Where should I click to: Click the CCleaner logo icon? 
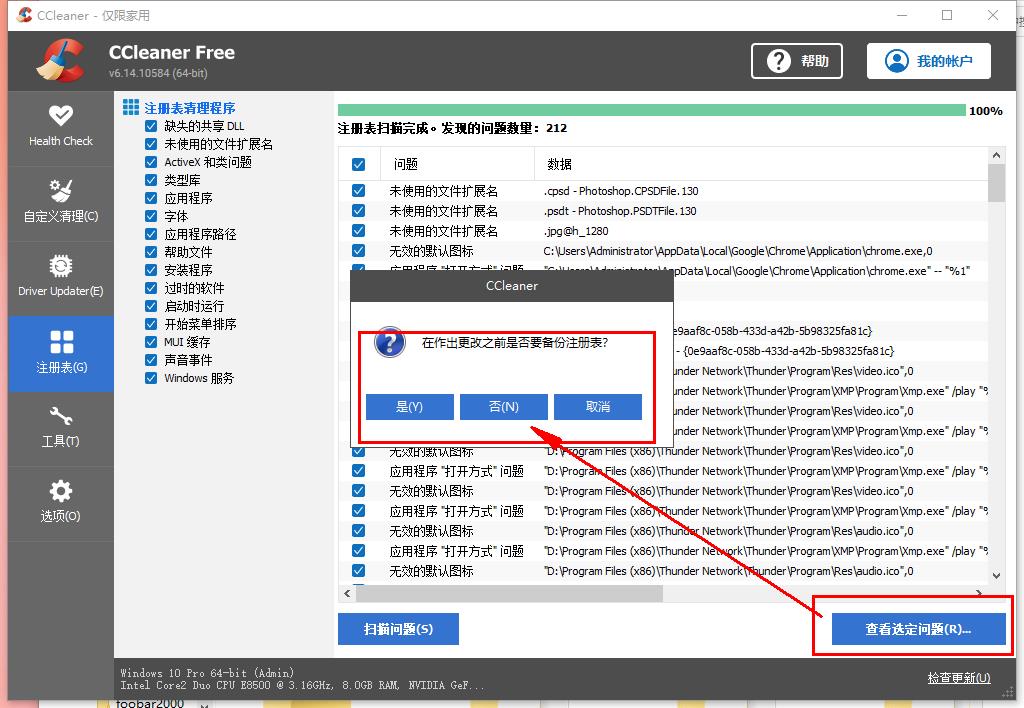tap(58, 60)
